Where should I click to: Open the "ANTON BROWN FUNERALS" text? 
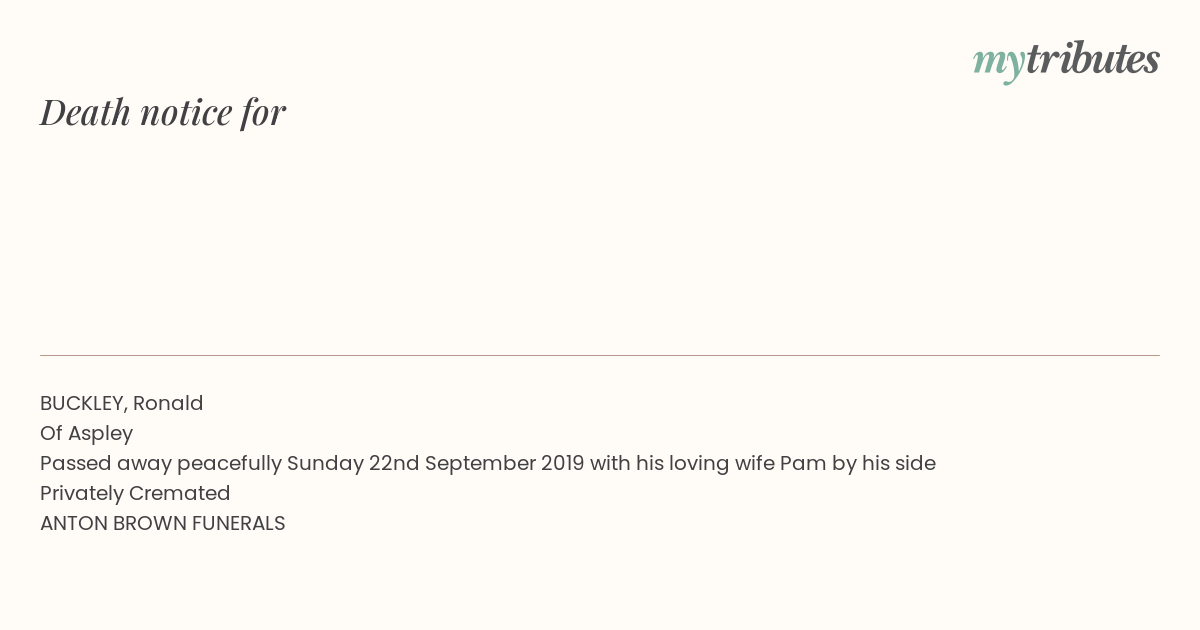point(163,523)
